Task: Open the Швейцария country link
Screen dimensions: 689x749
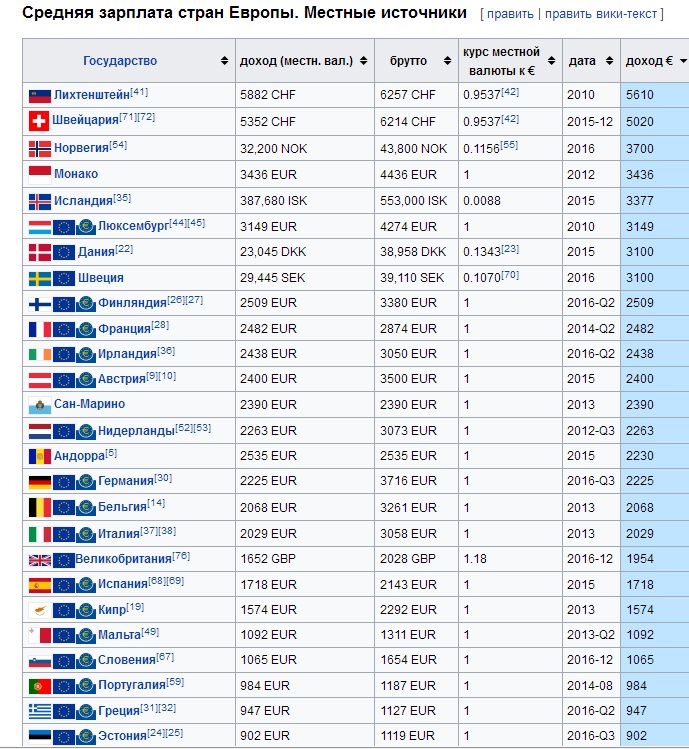Action: [87, 123]
